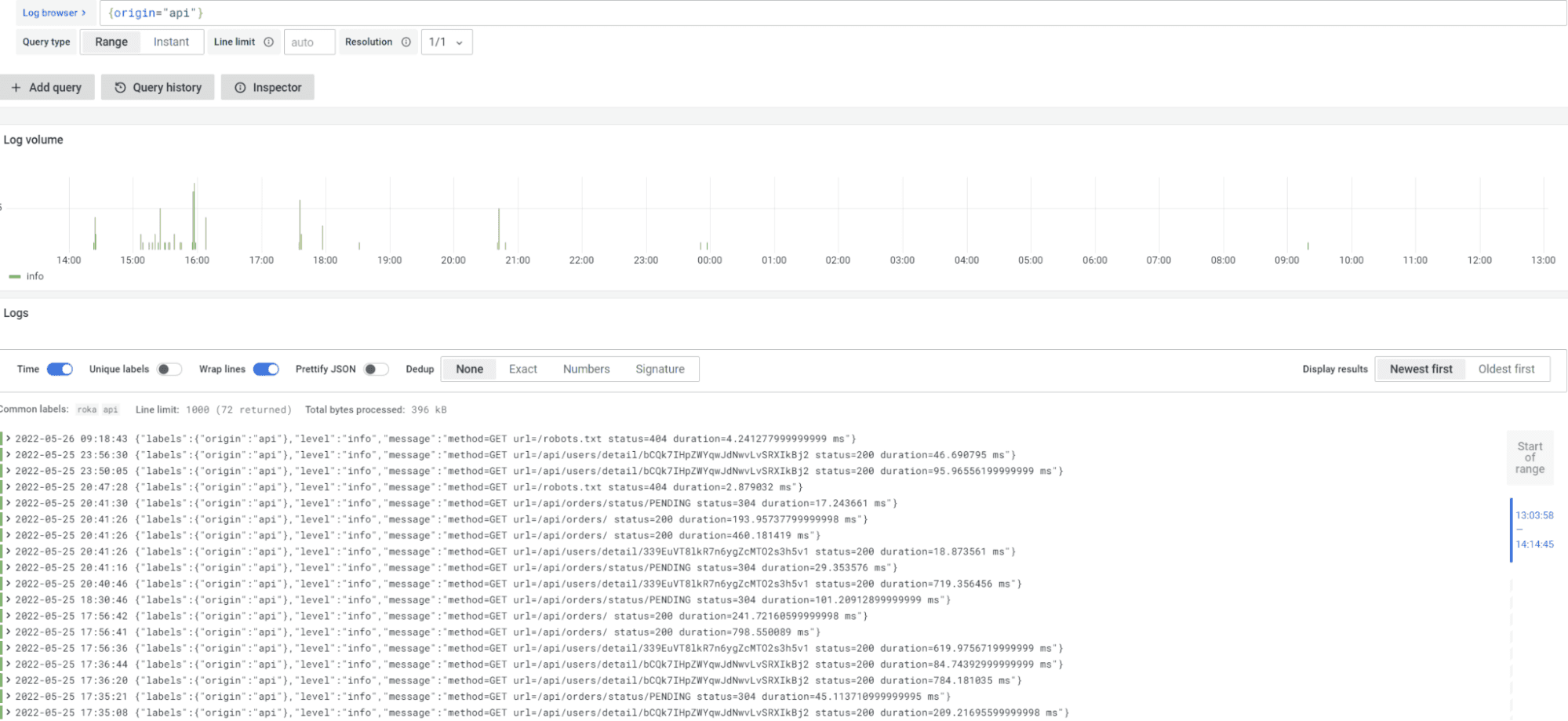Select None dedup option
1568x721 pixels.
coord(469,369)
